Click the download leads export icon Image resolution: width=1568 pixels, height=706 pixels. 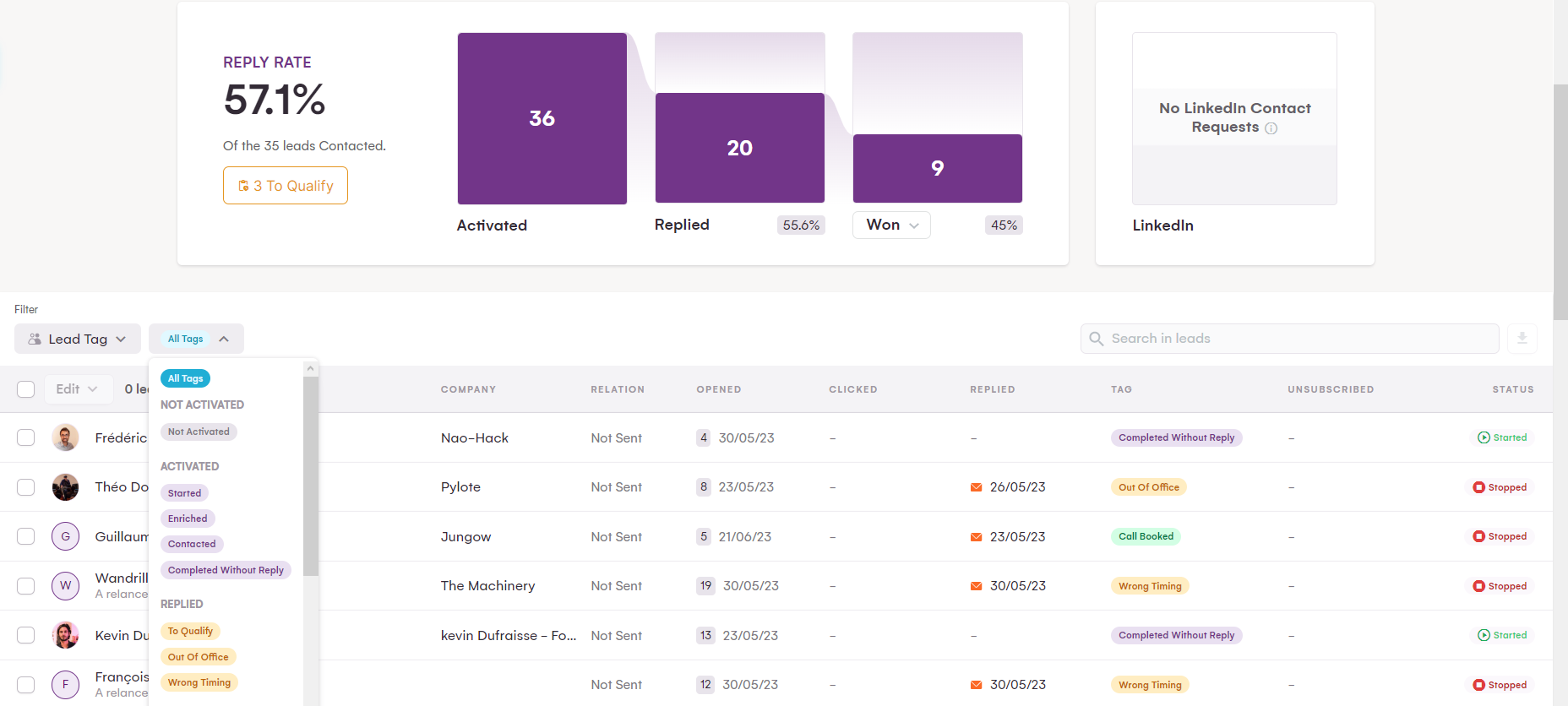click(x=1522, y=339)
